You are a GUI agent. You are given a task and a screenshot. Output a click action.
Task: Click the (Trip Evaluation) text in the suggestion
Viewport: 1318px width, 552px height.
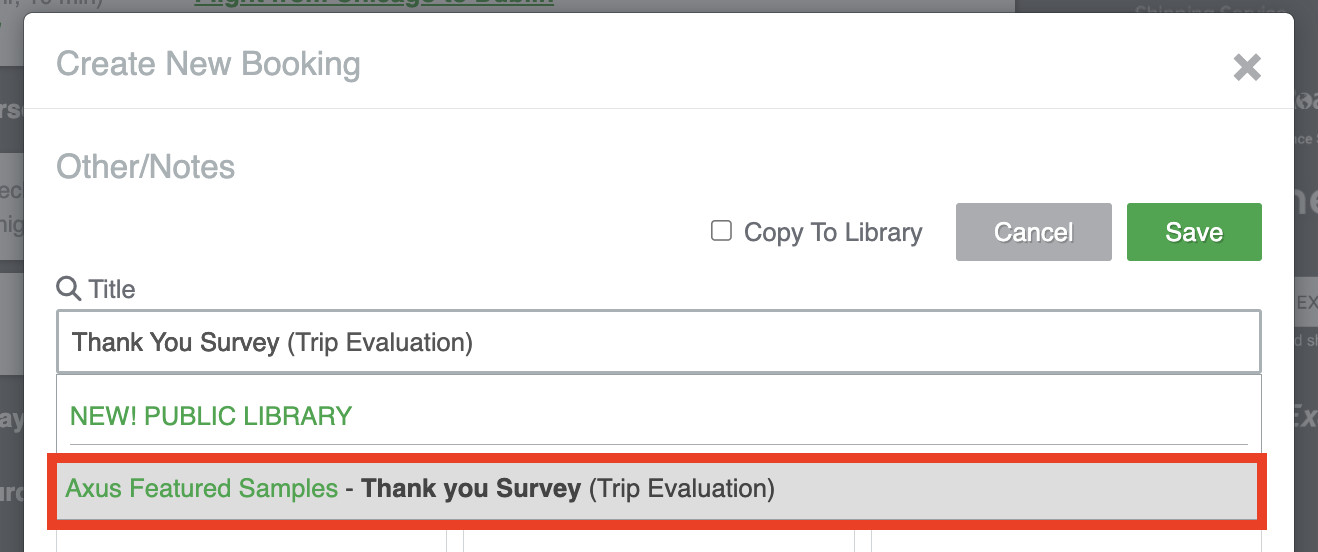coord(681,489)
